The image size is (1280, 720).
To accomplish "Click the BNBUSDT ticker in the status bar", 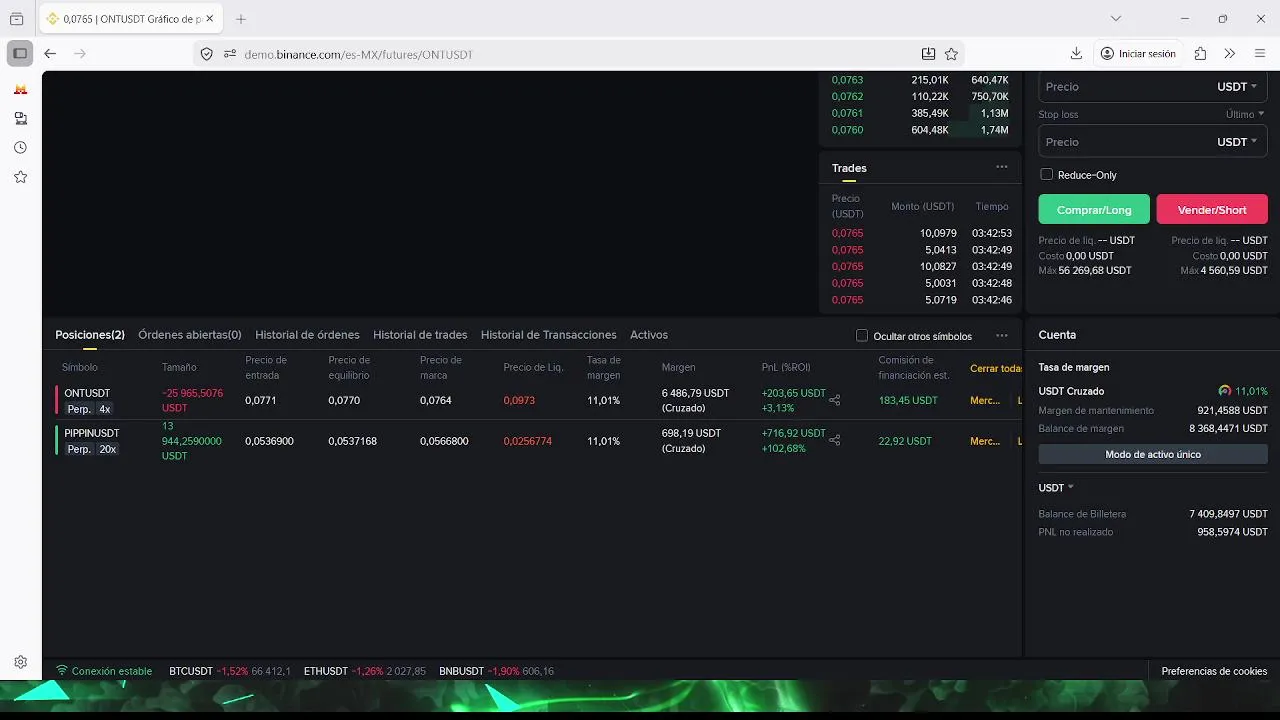I will (x=496, y=671).
